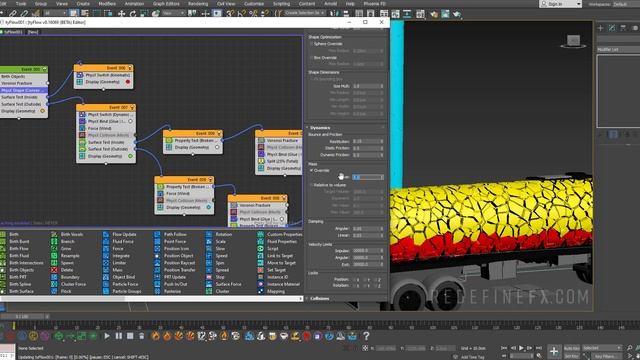Image resolution: width=640 pixels, height=360 pixels.
Task: Click the trash icon in Phoenix toolbar
Action: tap(141, 336)
